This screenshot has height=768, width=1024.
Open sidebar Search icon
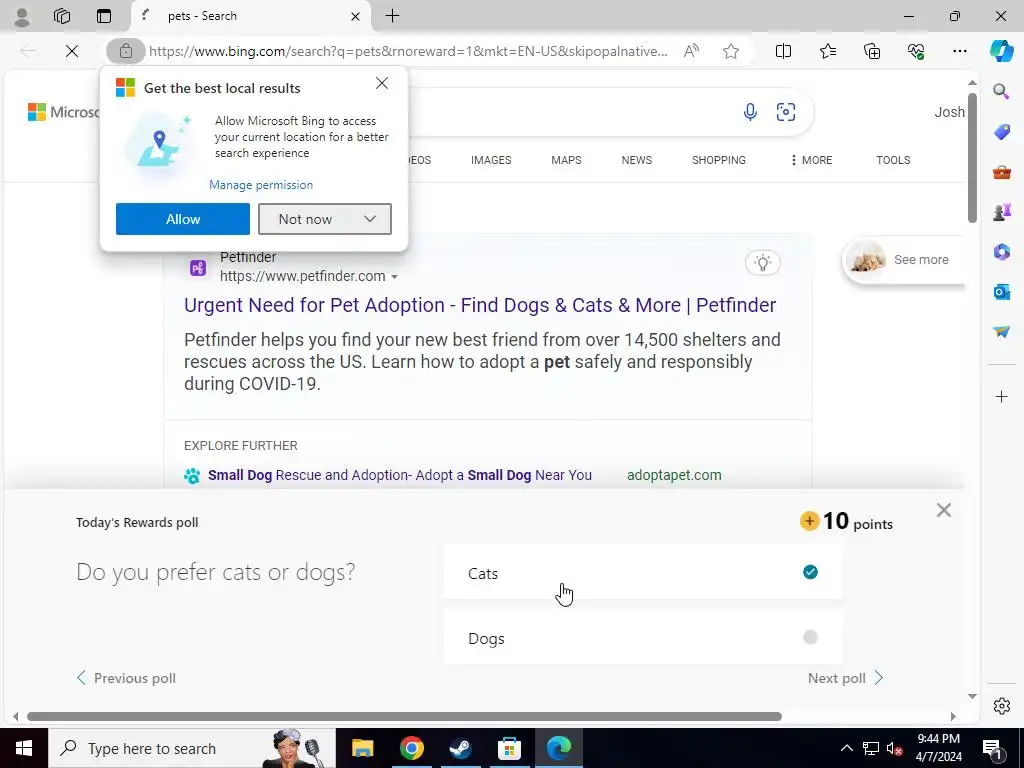1001,91
